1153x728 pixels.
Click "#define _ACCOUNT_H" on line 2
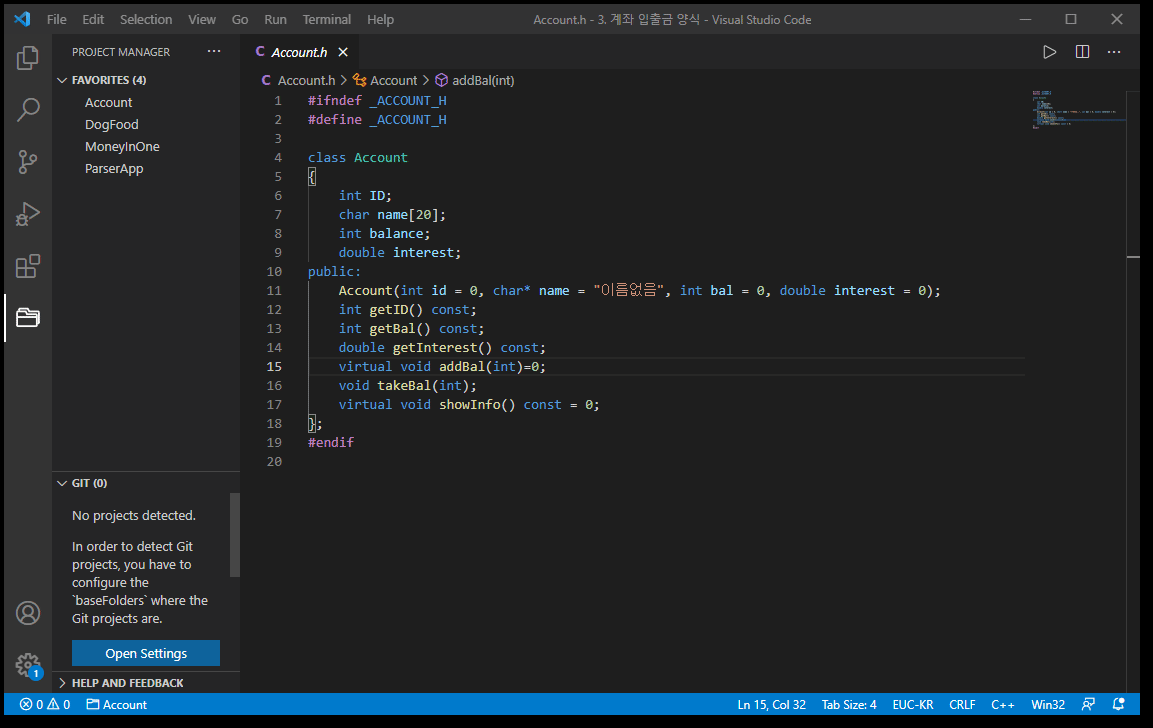[x=377, y=119]
